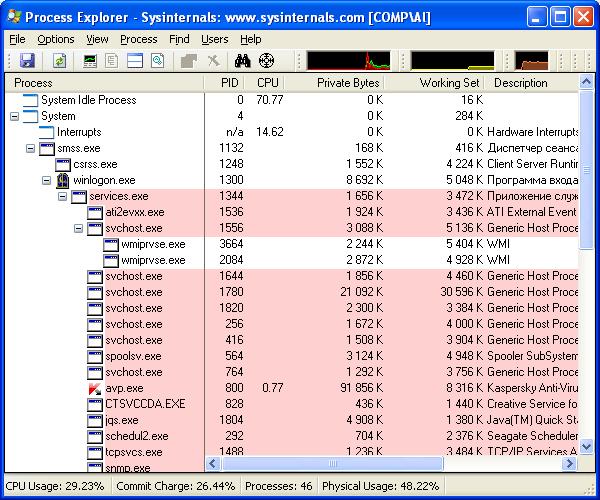Open the Options menu

tap(56, 39)
